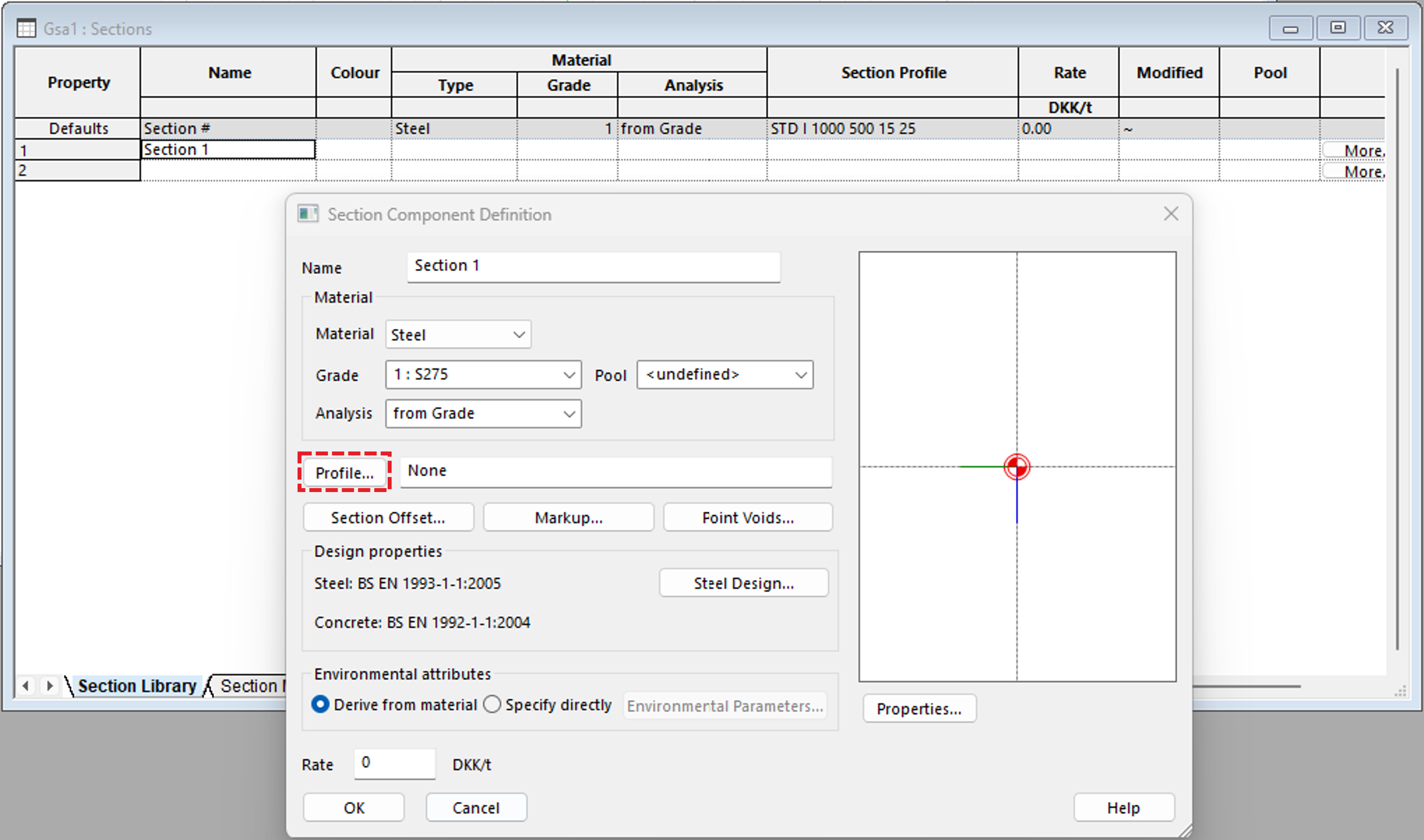The height and width of the screenshot is (840, 1424).
Task: Select Specify directly radio button
Action: [492, 704]
